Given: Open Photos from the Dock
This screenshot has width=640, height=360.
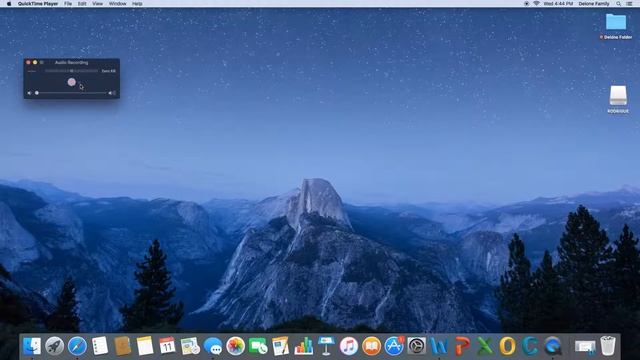Looking at the screenshot, I should pos(236,346).
